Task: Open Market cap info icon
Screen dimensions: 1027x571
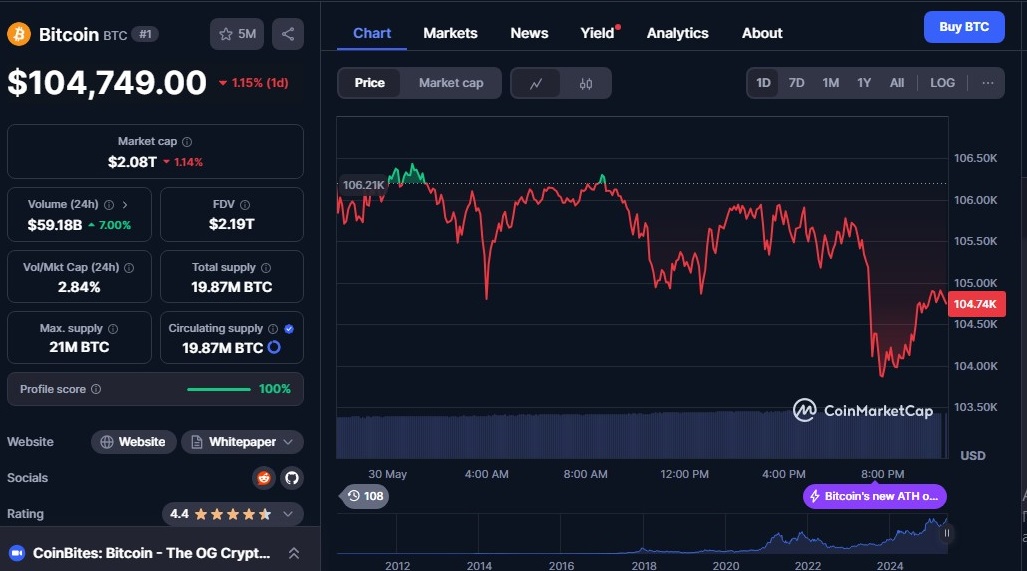Action: coord(187,141)
